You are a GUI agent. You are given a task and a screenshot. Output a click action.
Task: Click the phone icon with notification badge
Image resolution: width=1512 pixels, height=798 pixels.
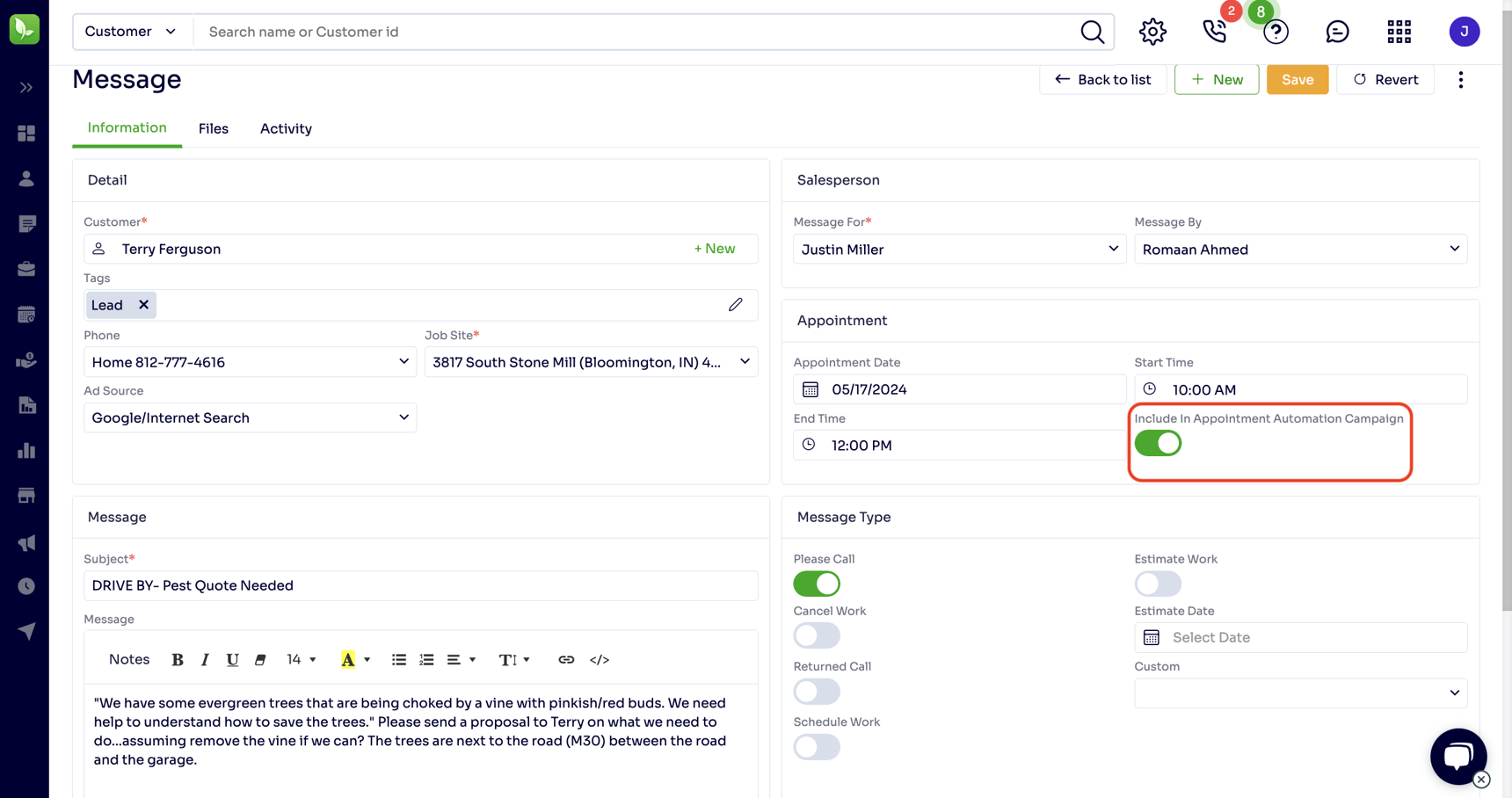1215,32
